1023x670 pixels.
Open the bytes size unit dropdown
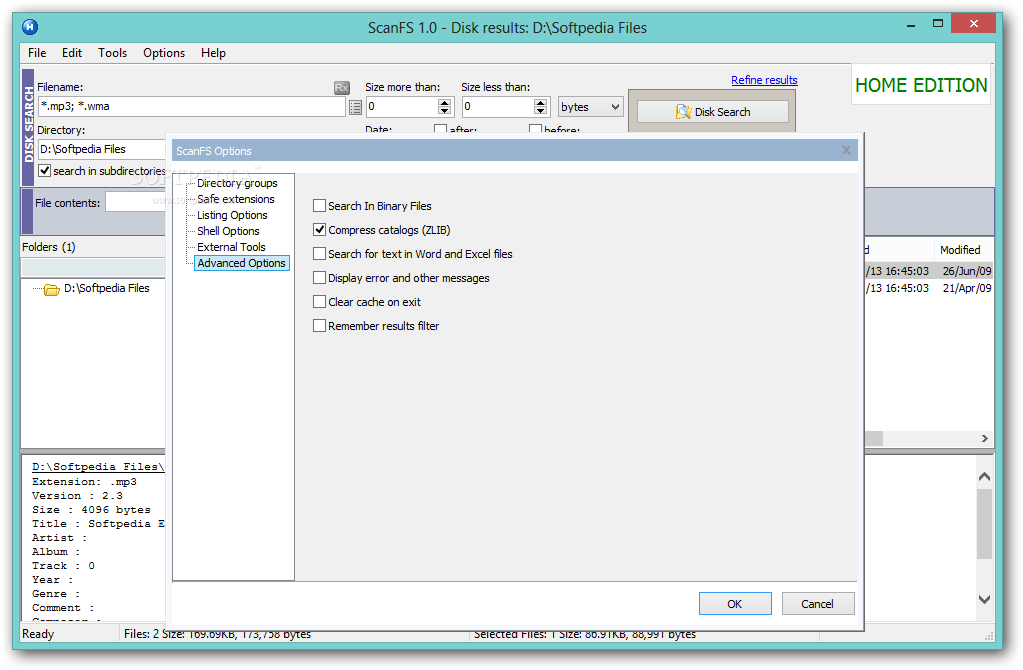point(590,107)
